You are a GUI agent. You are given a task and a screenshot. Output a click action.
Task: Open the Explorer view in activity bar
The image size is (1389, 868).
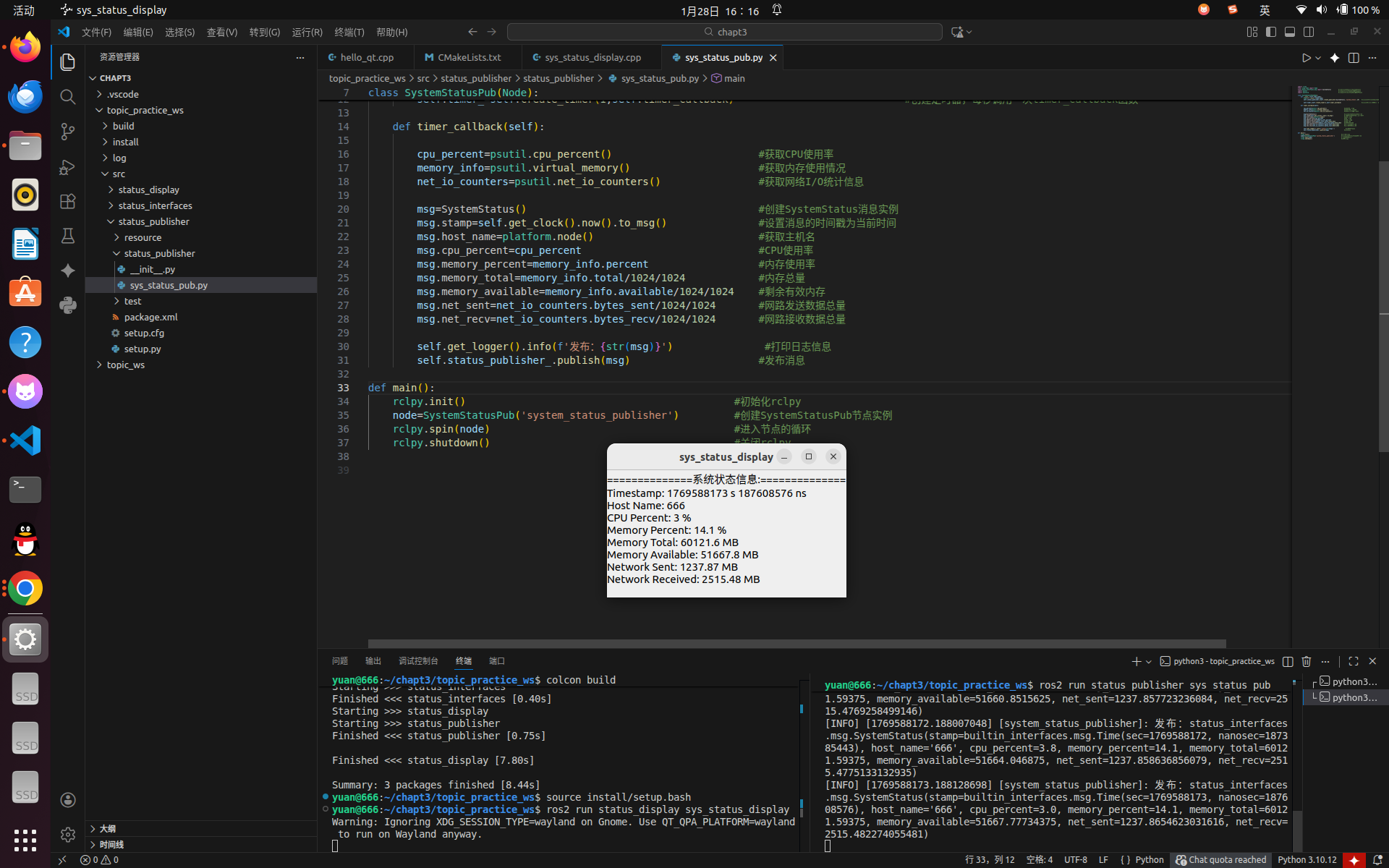67,62
